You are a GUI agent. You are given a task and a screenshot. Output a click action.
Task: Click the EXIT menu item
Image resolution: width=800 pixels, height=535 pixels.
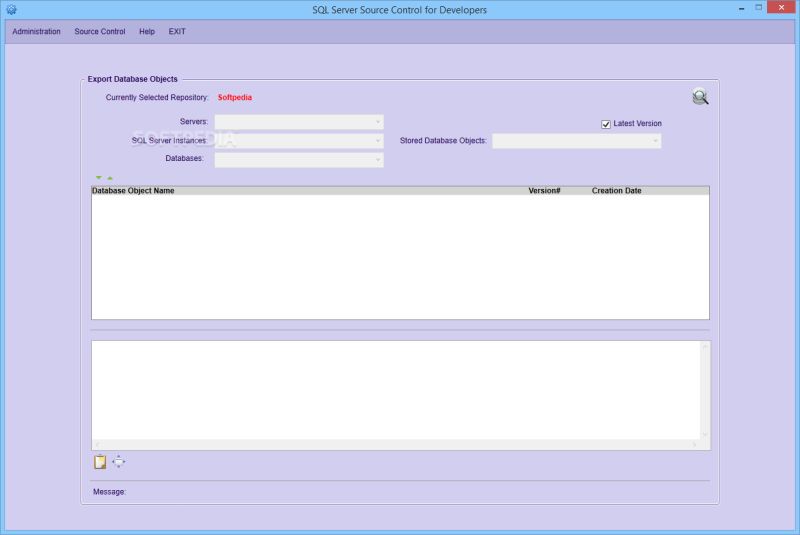pos(177,32)
